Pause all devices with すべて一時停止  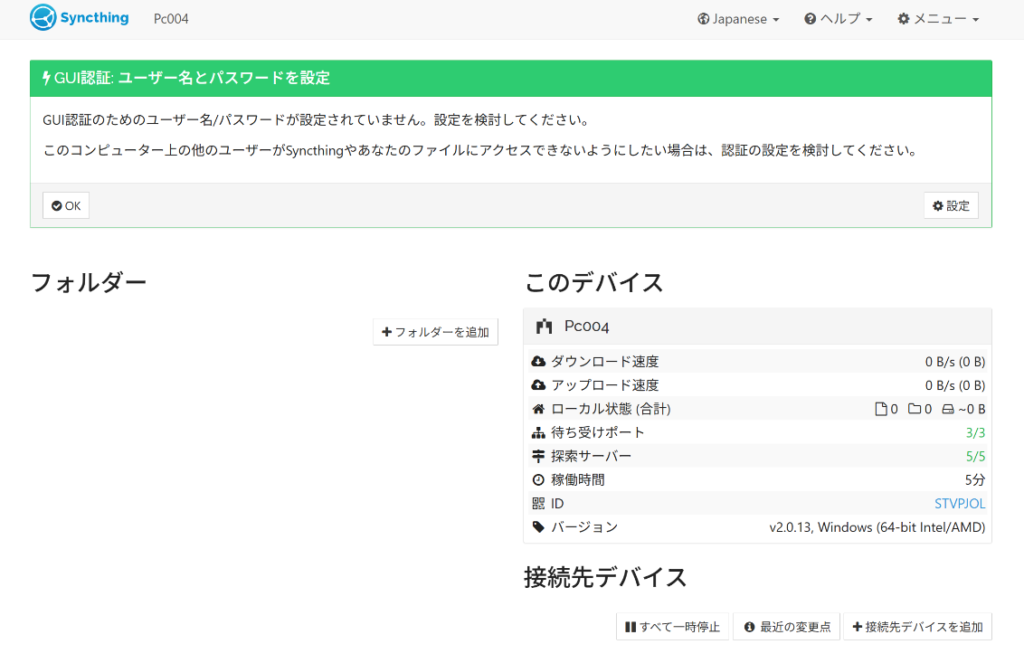672,627
